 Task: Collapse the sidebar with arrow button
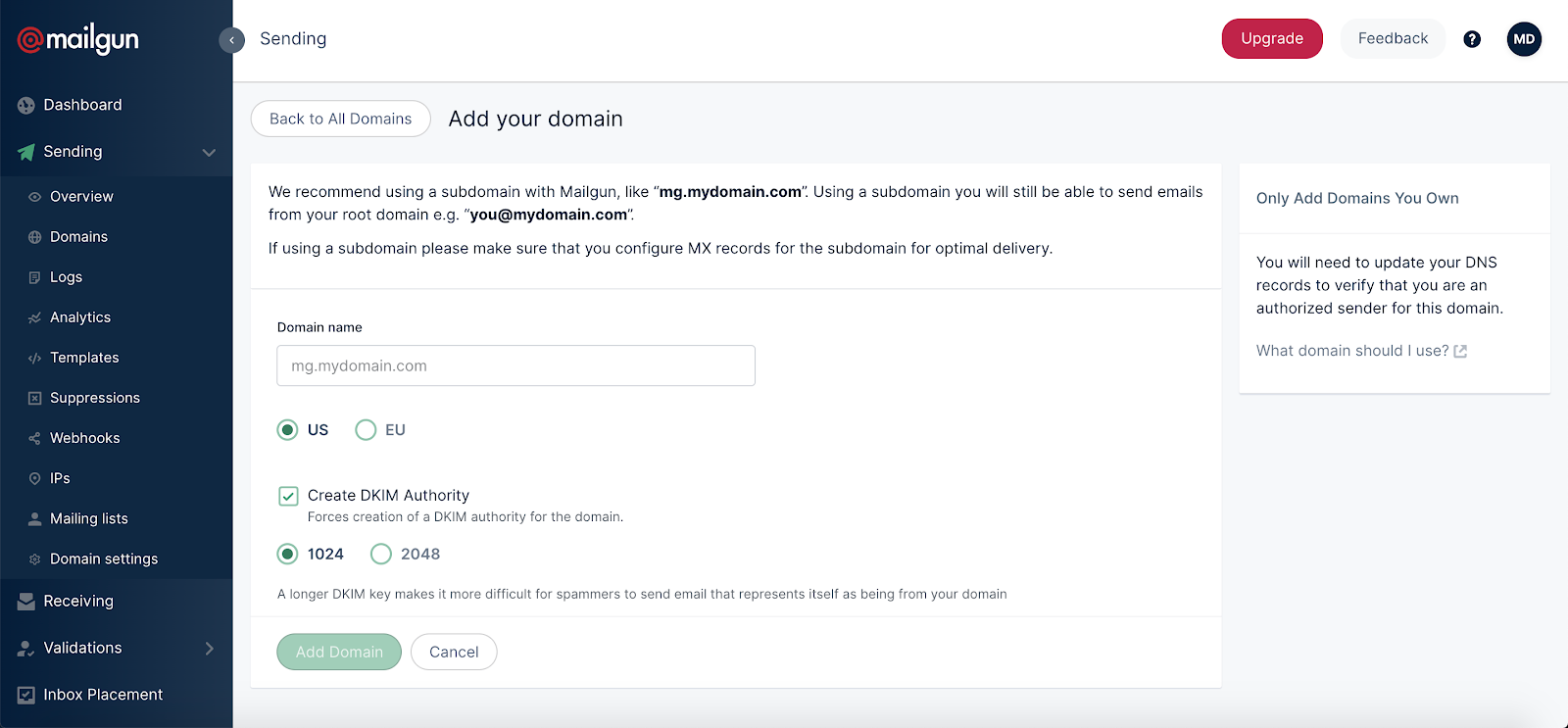231,40
